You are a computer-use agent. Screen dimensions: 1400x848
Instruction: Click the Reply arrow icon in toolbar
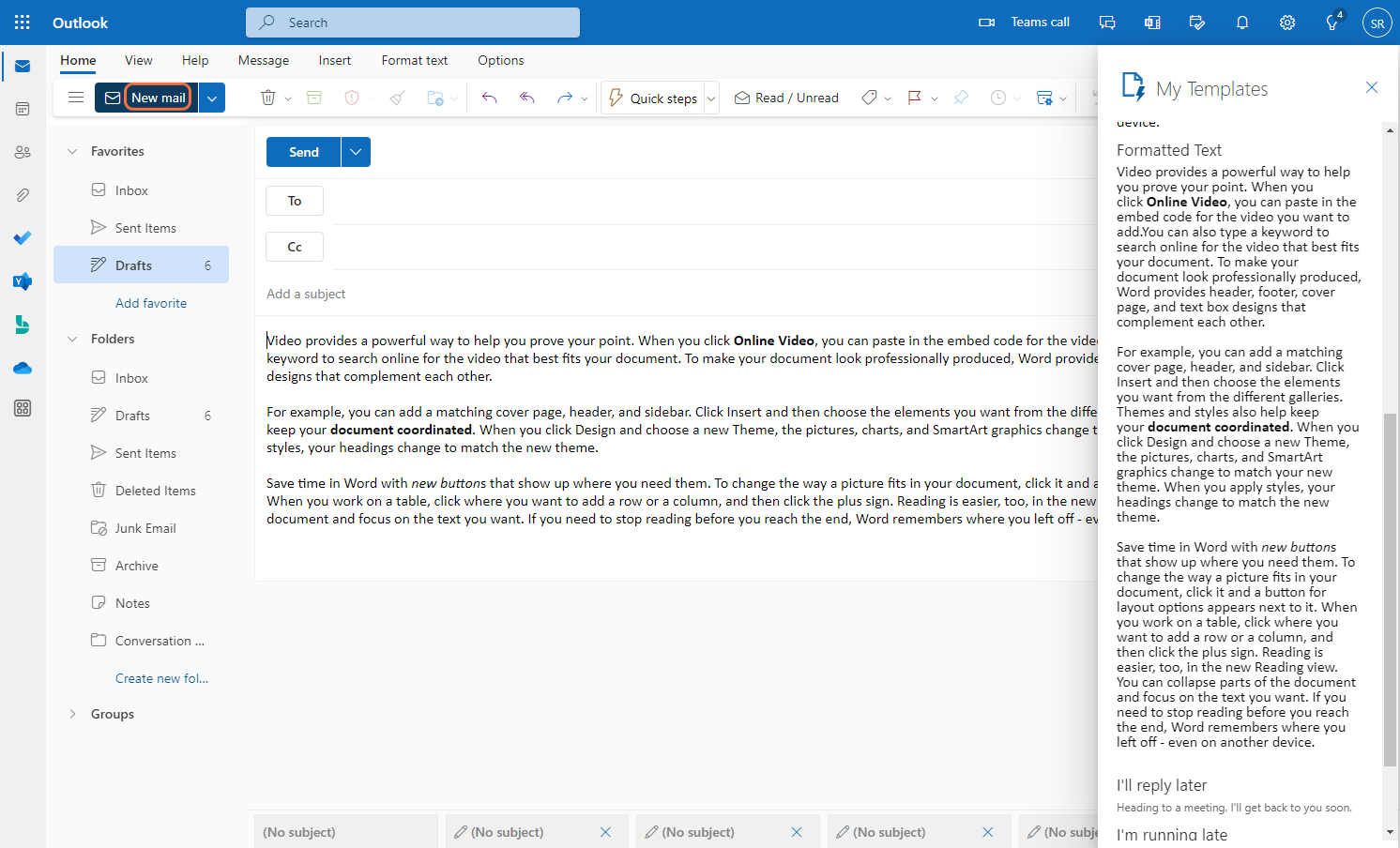pos(489,98)
